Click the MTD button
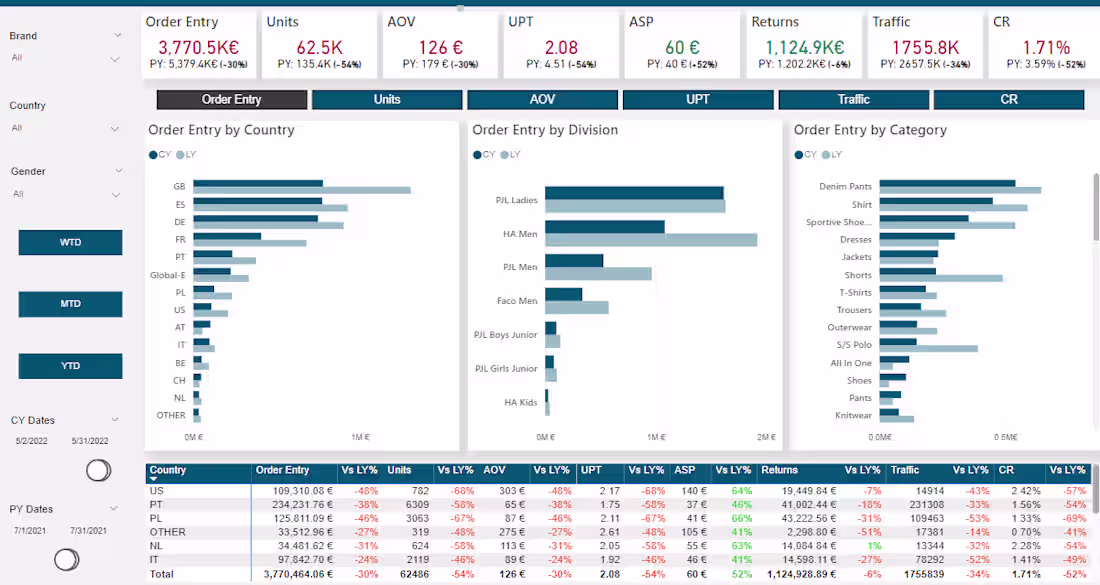The height and width of the screenshot is (585, 1100). click(x=70, y=304)
